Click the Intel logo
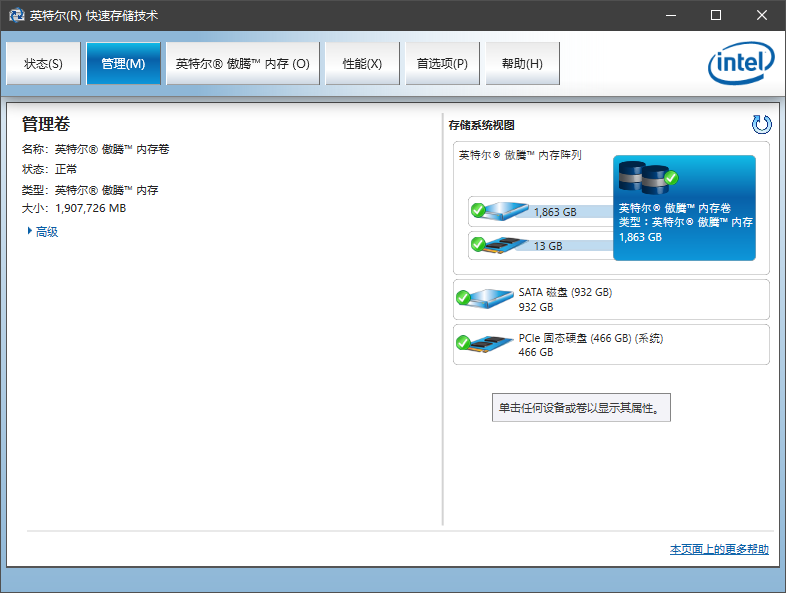This screenshot has height=593, width=786. click(741, 63)
